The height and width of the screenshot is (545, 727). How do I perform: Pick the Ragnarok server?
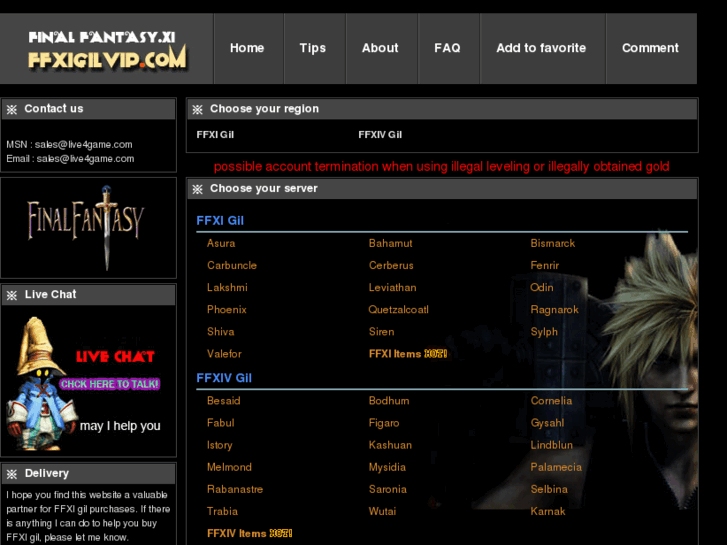point(555,310)
